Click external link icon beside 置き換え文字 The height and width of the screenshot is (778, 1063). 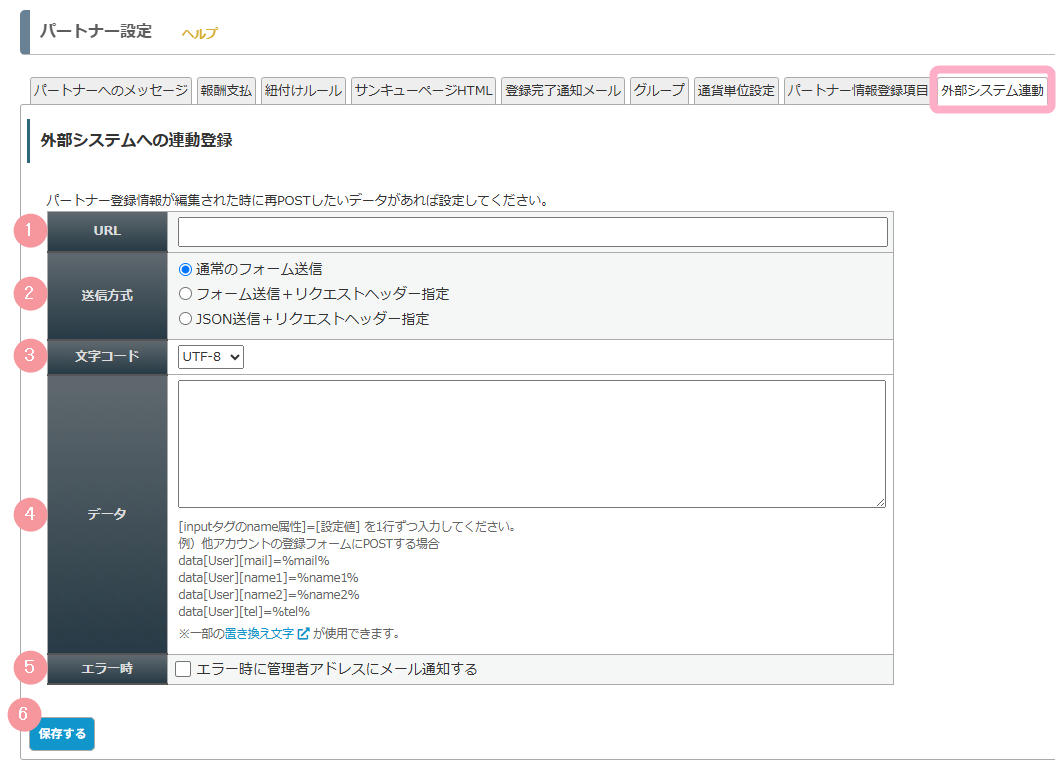[304, 634]
